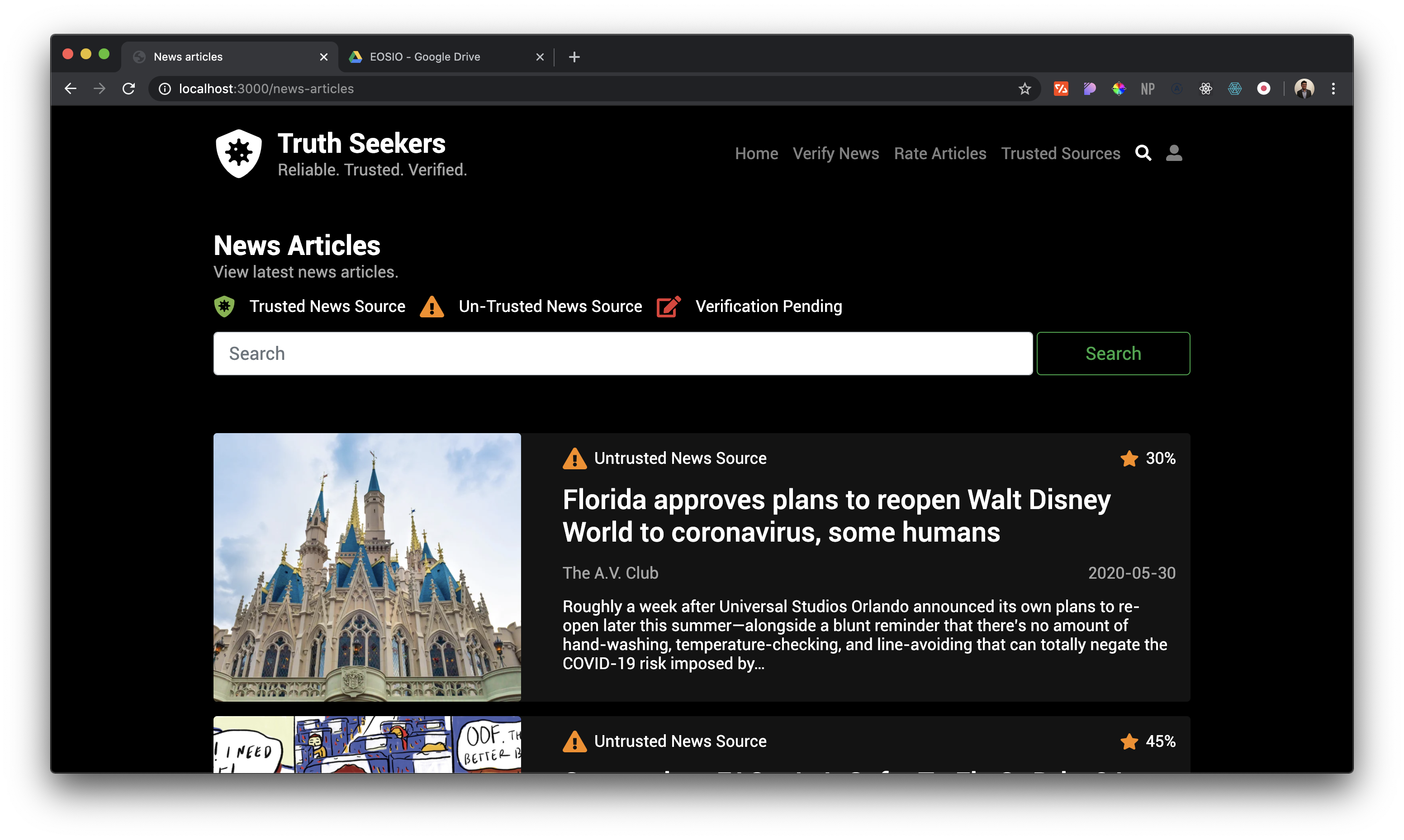
Task: Open the Disney castle article thumbnail
Action: [x=367, y=566]
